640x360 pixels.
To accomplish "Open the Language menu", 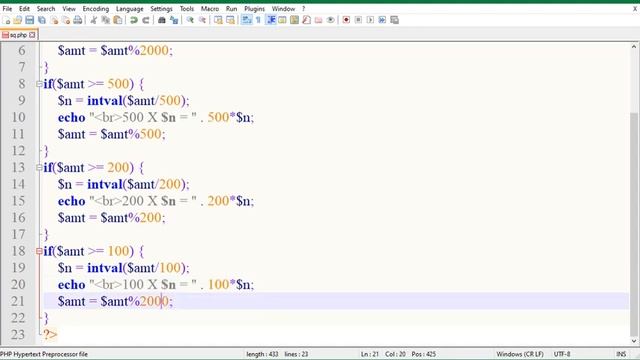I will [x=129, y=9].
